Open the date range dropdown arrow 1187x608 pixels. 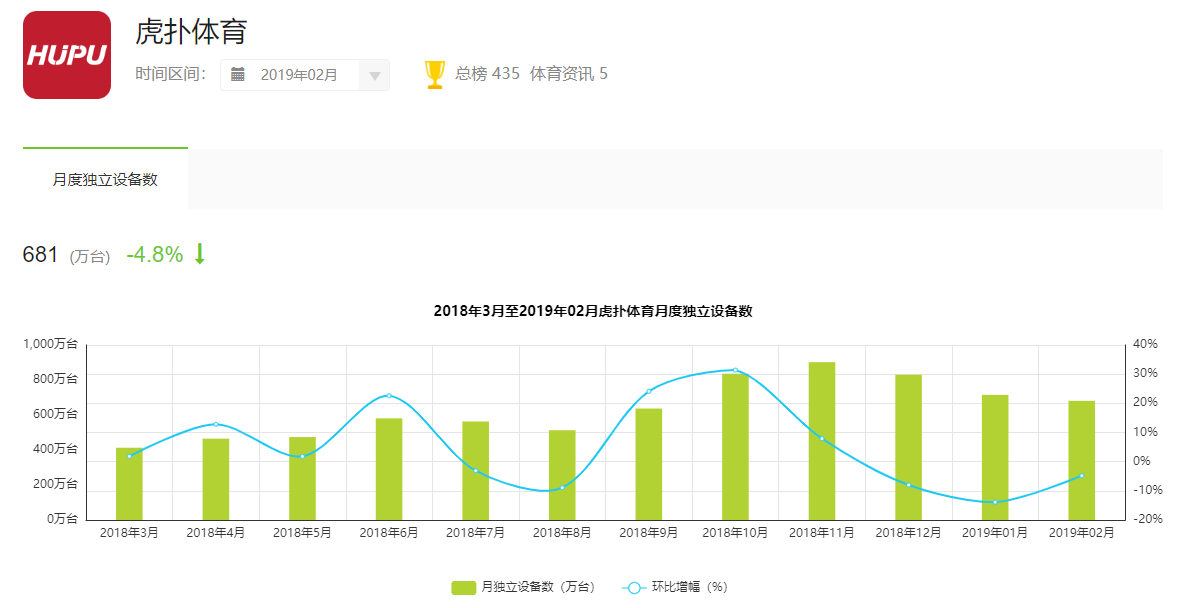click(374, 76)
